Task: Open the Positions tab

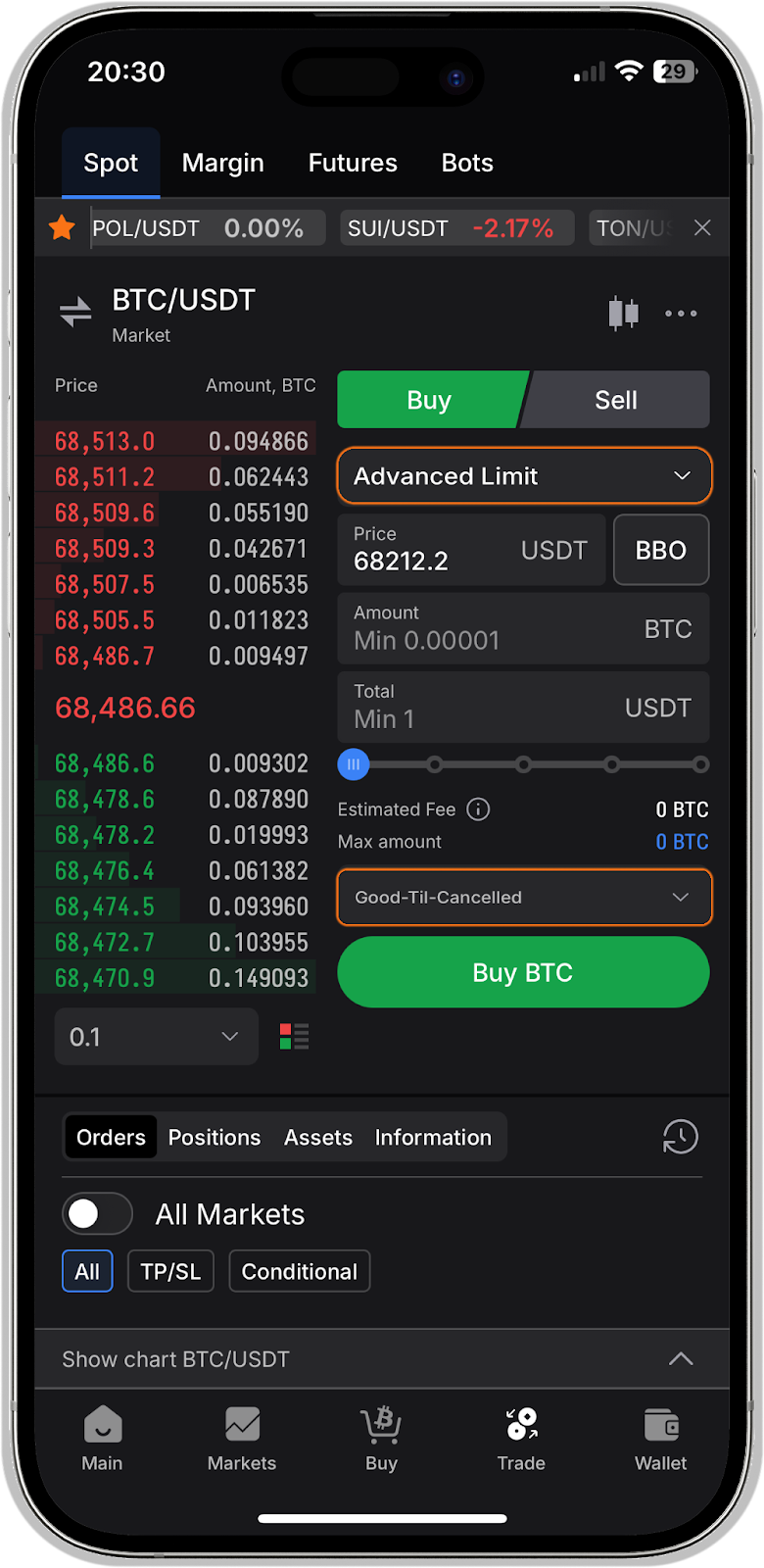Action: [x=215, y=1138]
